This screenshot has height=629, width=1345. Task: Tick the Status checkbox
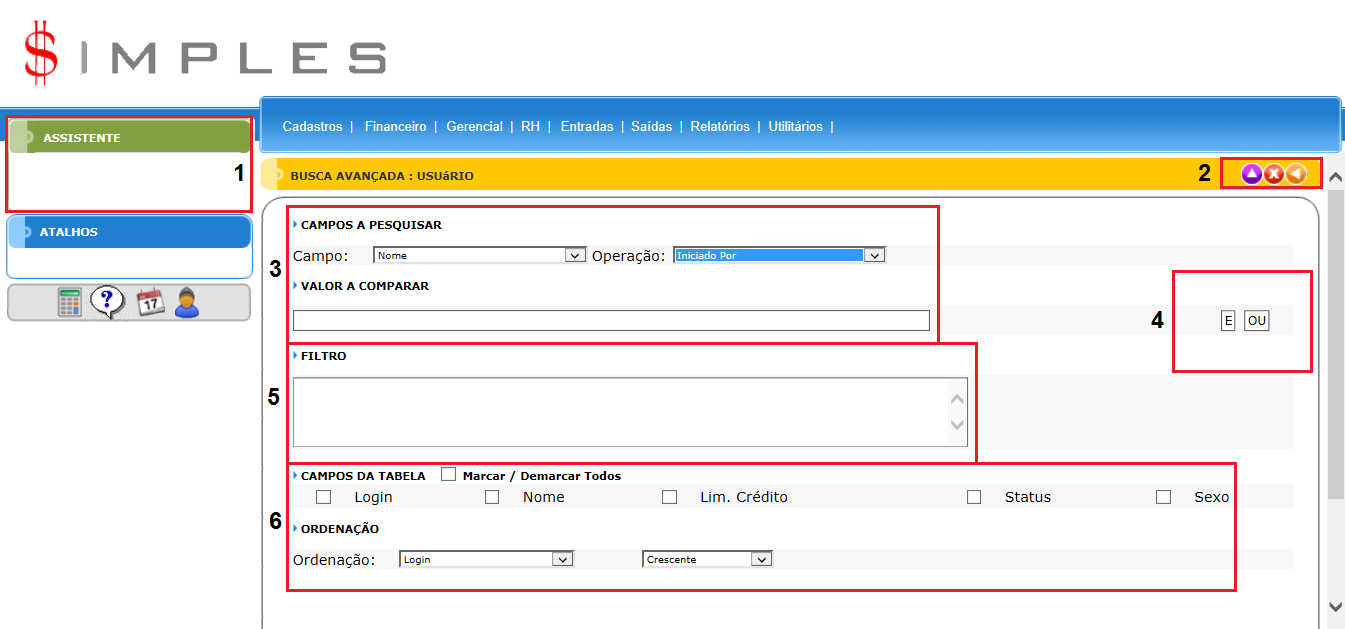coord(974,497)
